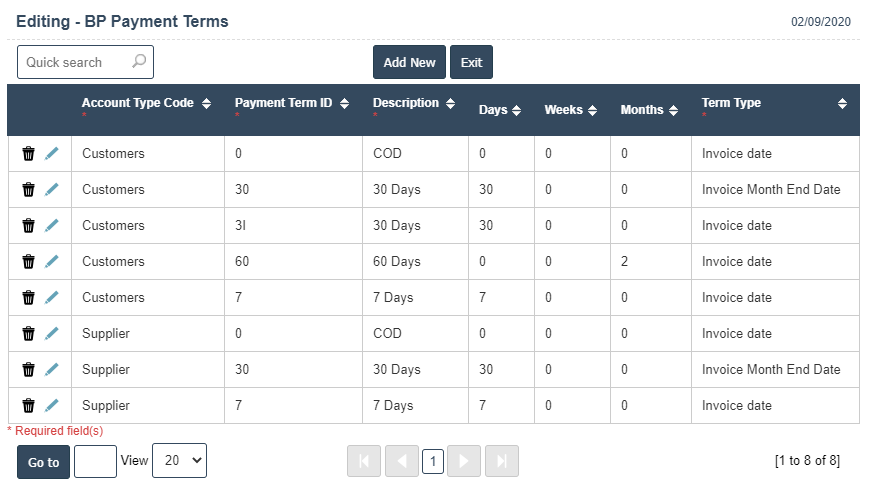Sort table by Payment Term ID

344,103
